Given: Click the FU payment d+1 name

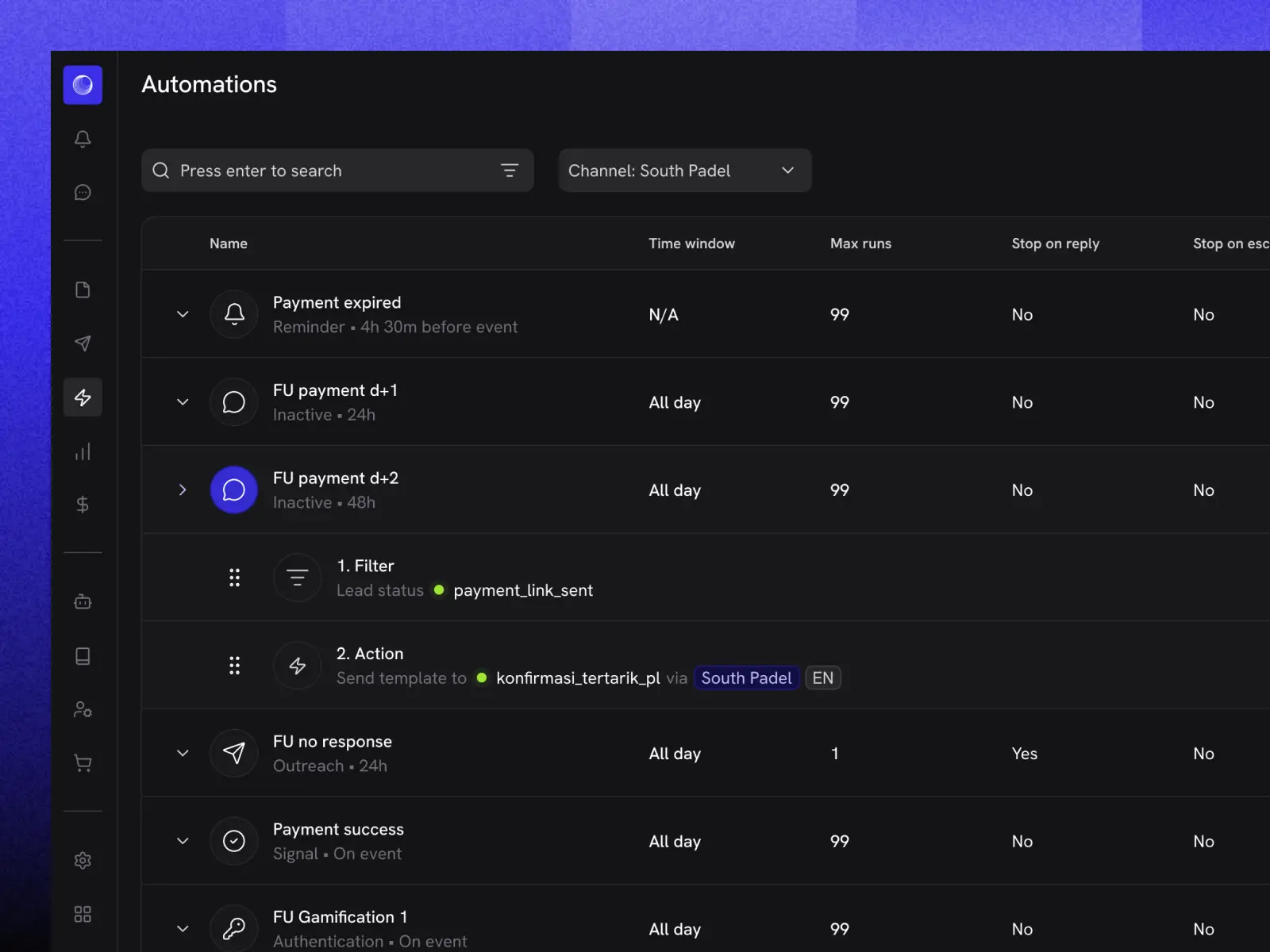Looking at the screenshot, I should tap(335, 390).
